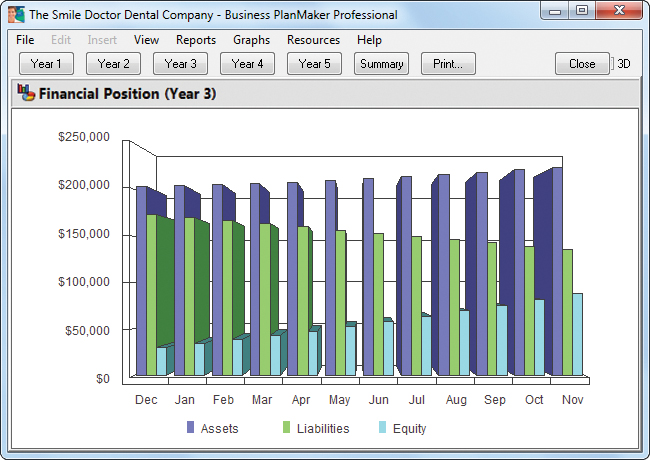Click the Financial Position chart icon

click(25, 94)
